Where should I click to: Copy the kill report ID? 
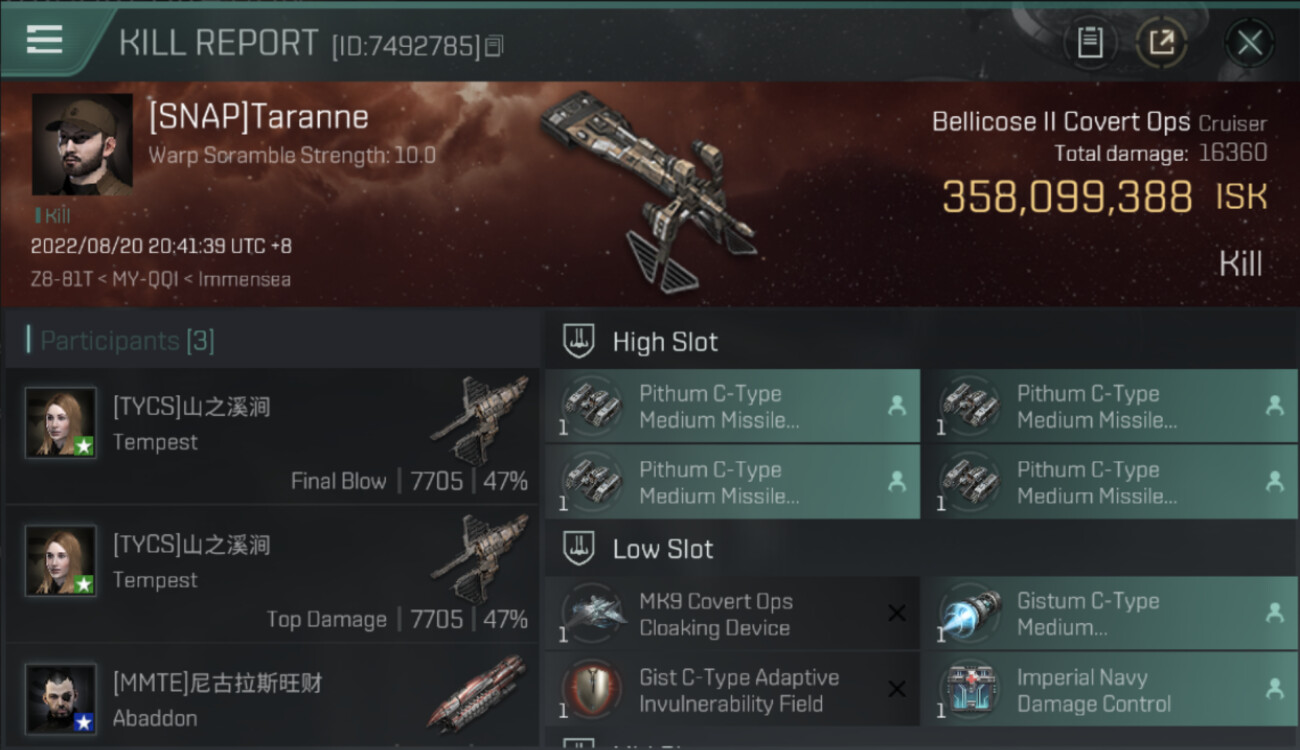coord(494,46)
